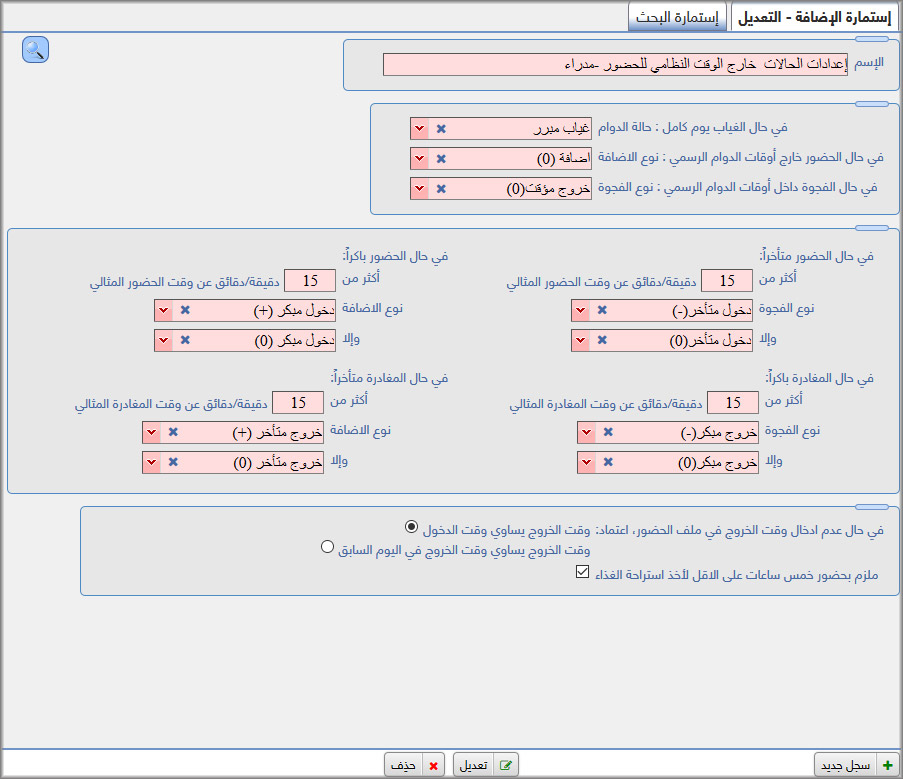Clear the خروج مؤقت(0) gap type value
Image resolution: width=903 pixels, height=779 pixels.
(441, 188)
